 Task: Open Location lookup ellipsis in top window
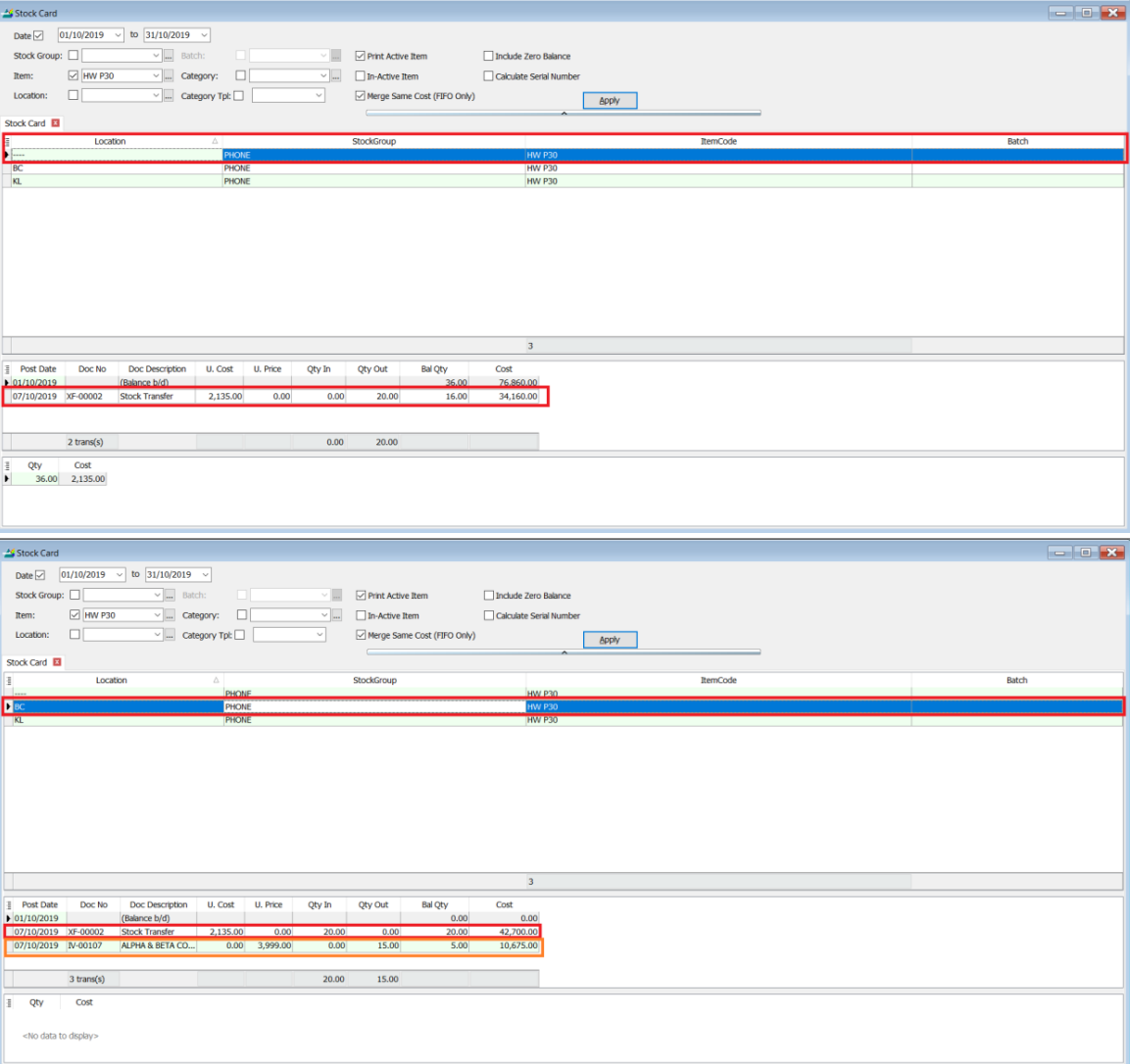169,96
